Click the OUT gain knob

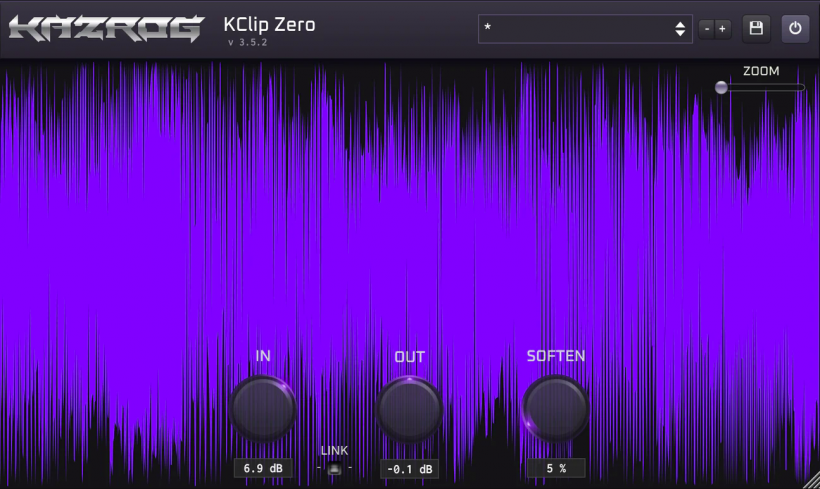(409, 408)
